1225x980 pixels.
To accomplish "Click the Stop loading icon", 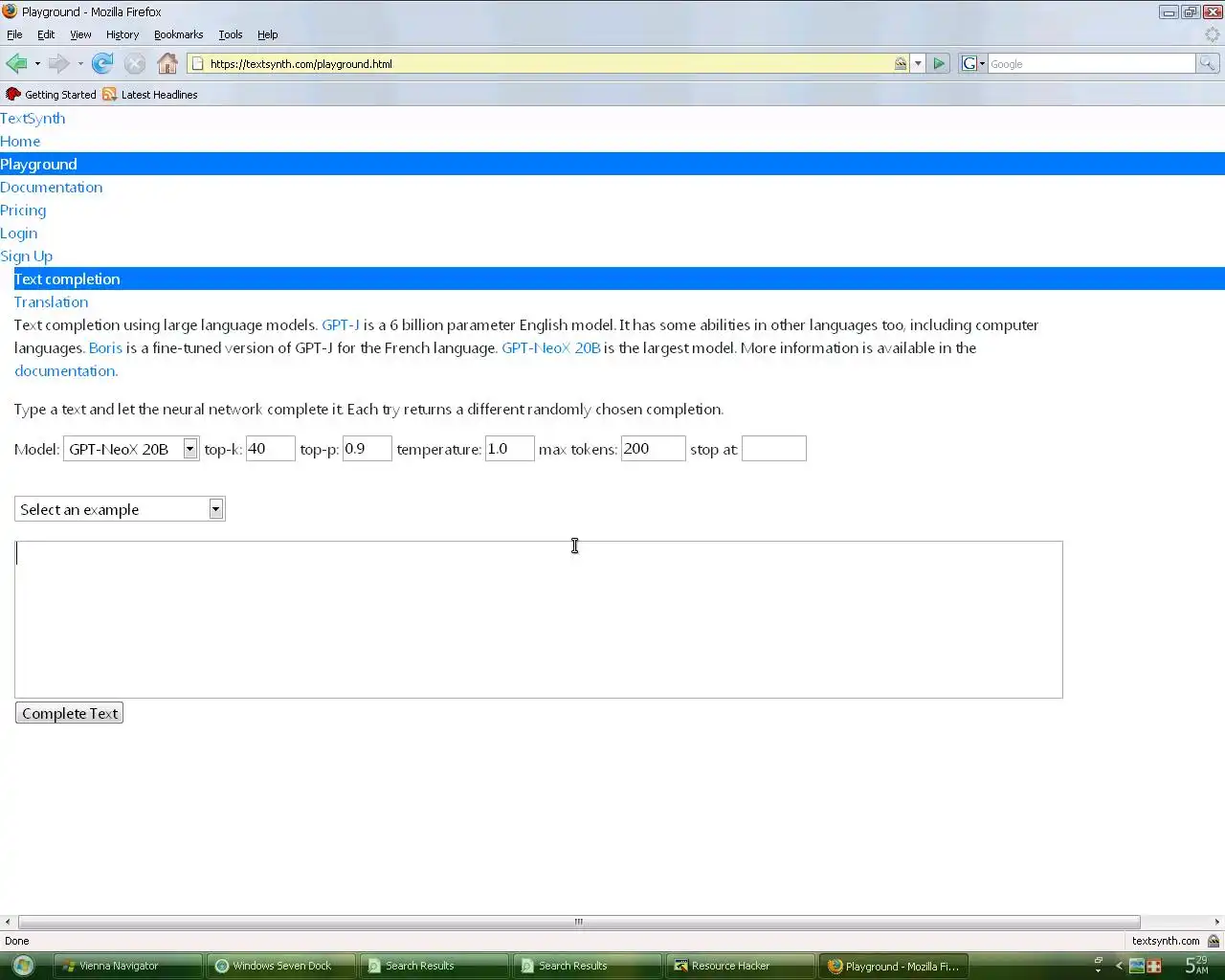I will (135, 64).
